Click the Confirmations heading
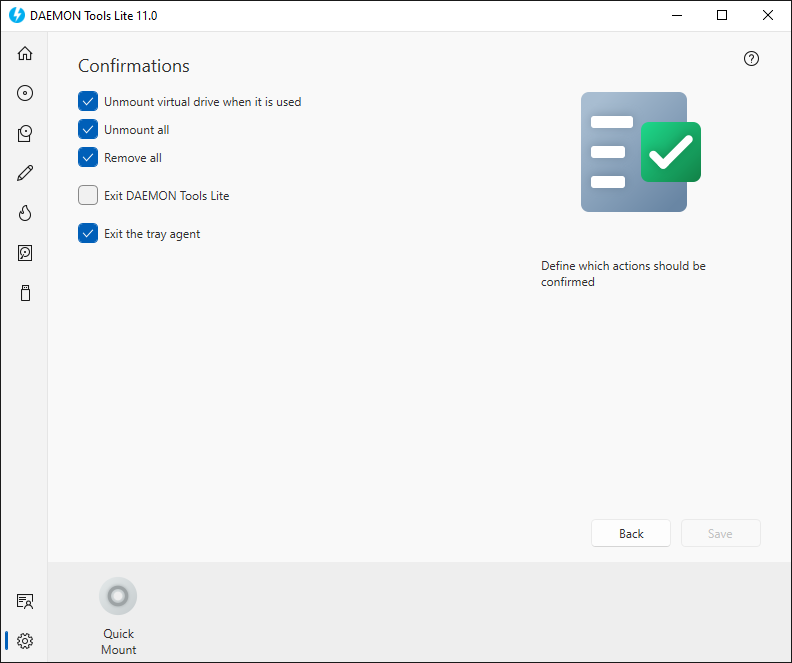This screenshot has width=792, height=663. 134,66
